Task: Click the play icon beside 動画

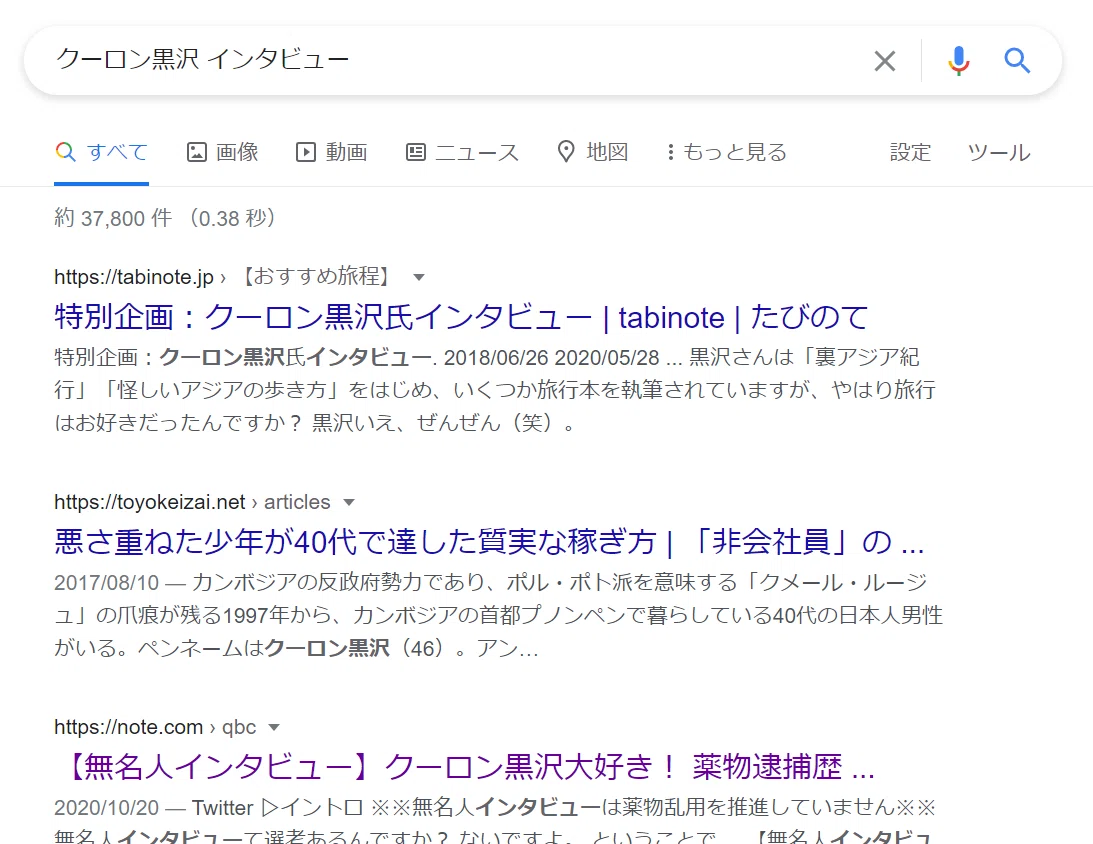Action: 305,152
